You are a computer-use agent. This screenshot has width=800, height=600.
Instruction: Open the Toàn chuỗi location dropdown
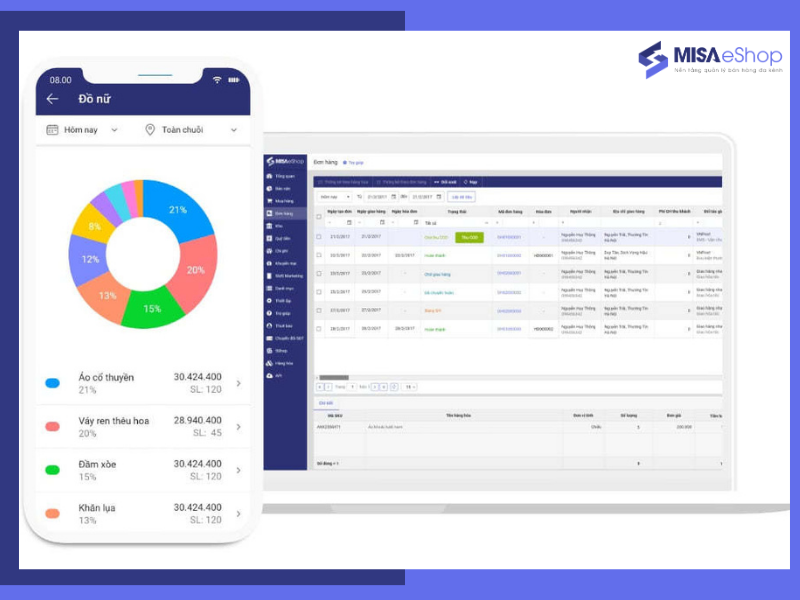pyautogui.click(x=191, y=130)
